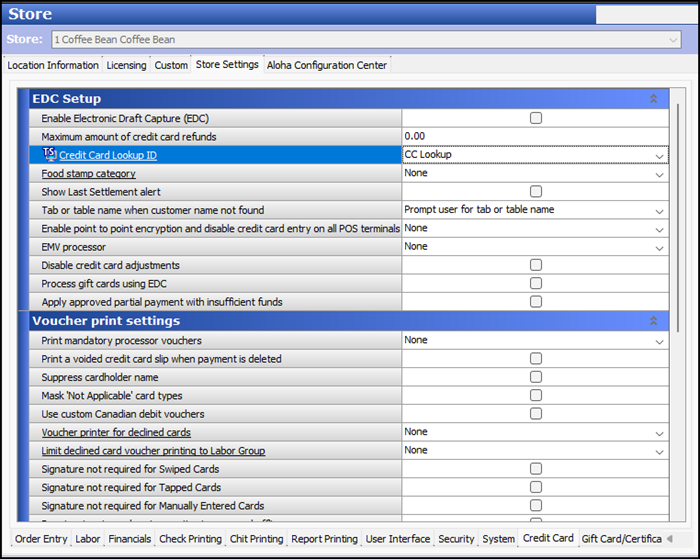Open the Chit Printing tab
This screenshot has height=559, width=700.
pyautogui.click(x=256, y=539)
